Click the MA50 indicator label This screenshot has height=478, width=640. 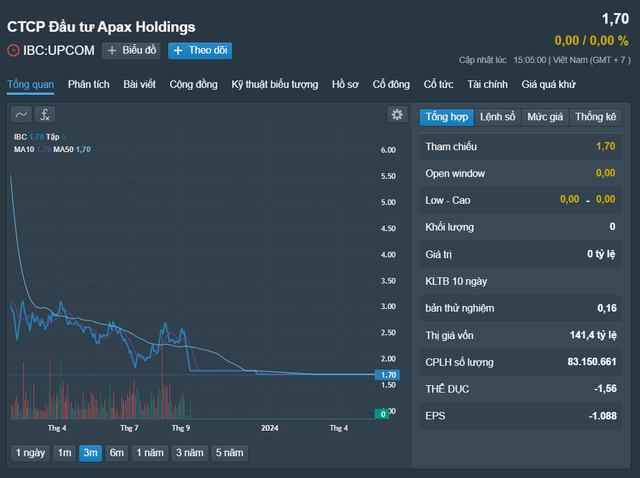click(63, 149)
